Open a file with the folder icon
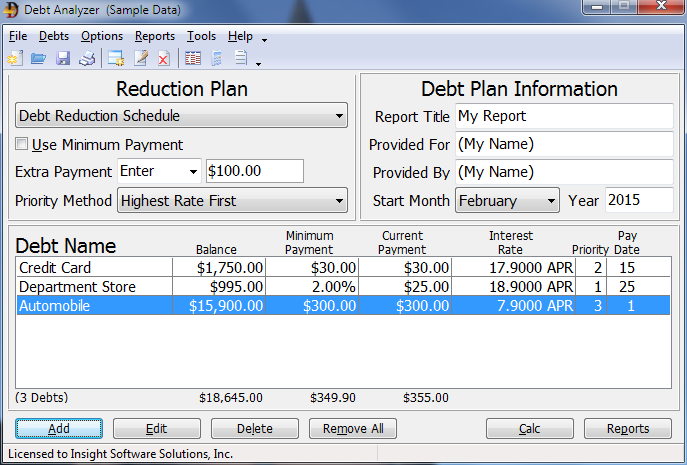Image resolution: width=687 pixels, height=465 pixels. tap(38, 58)
